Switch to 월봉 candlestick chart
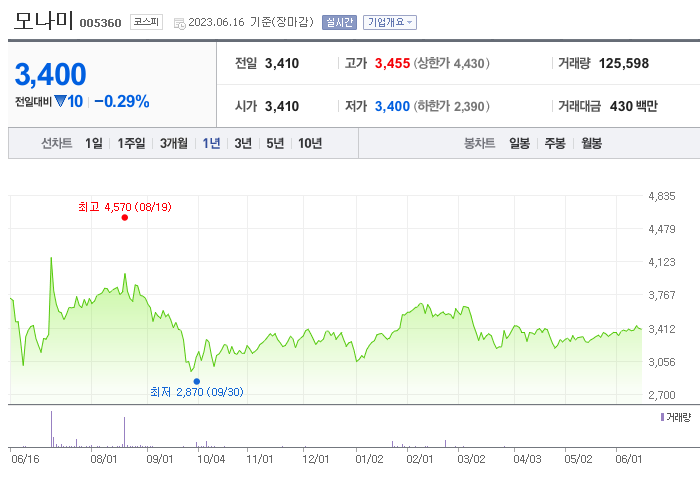Image resolution: width=700 pixels, height=482 pixels. point(592,143)
